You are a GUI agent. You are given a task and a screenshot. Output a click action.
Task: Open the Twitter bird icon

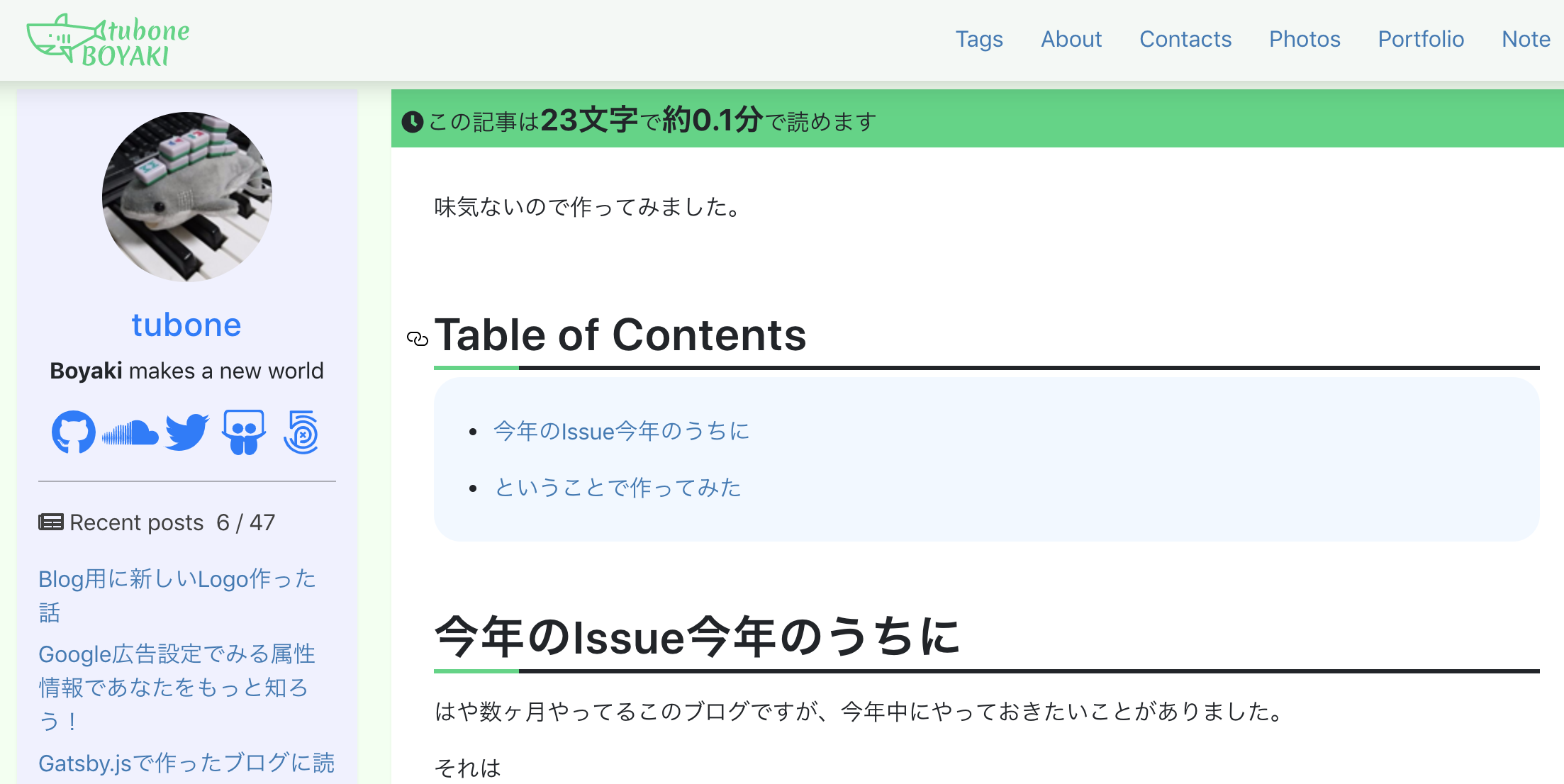coord(187,432)
